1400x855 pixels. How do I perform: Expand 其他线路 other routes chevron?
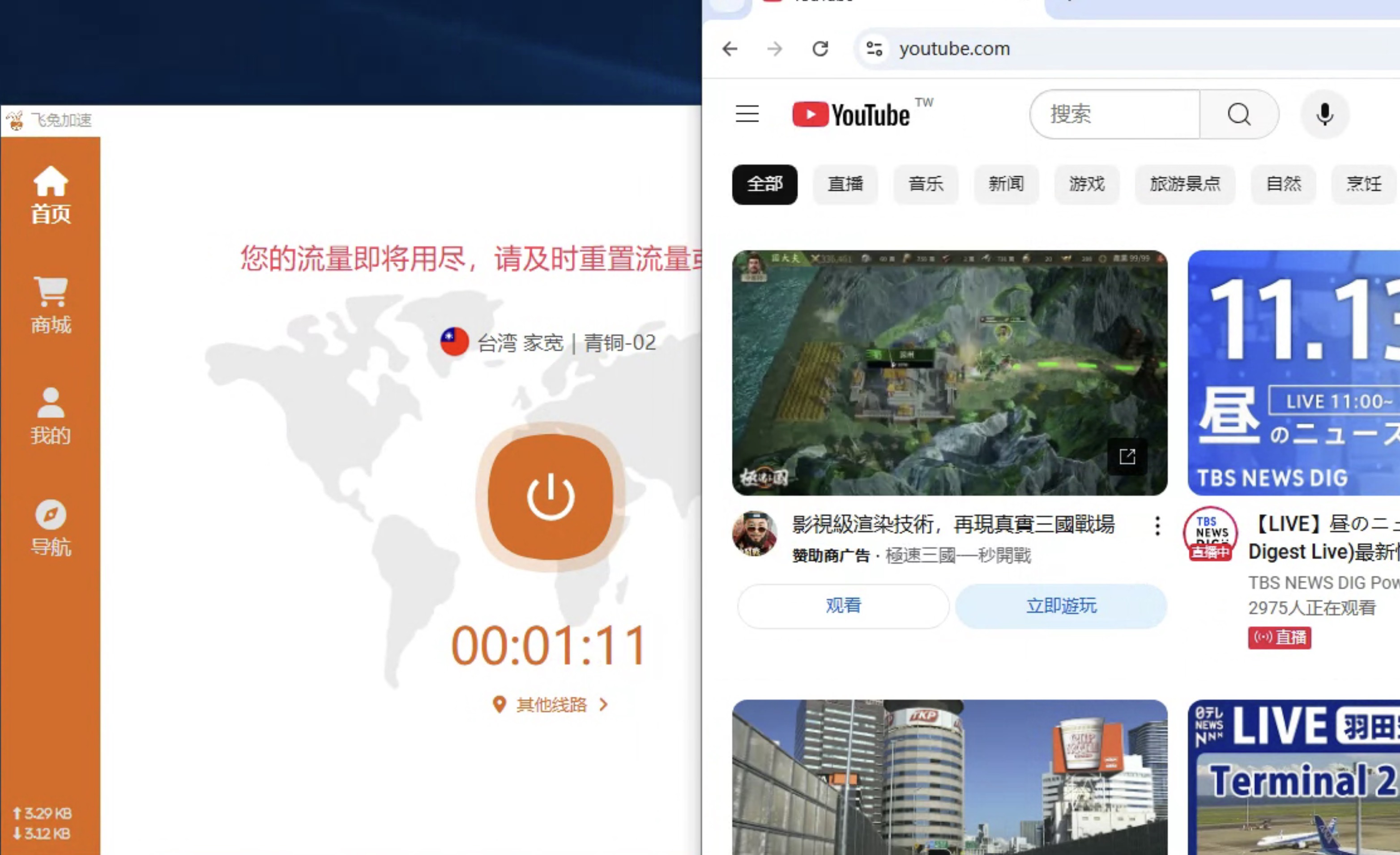(x=603, y=705)
